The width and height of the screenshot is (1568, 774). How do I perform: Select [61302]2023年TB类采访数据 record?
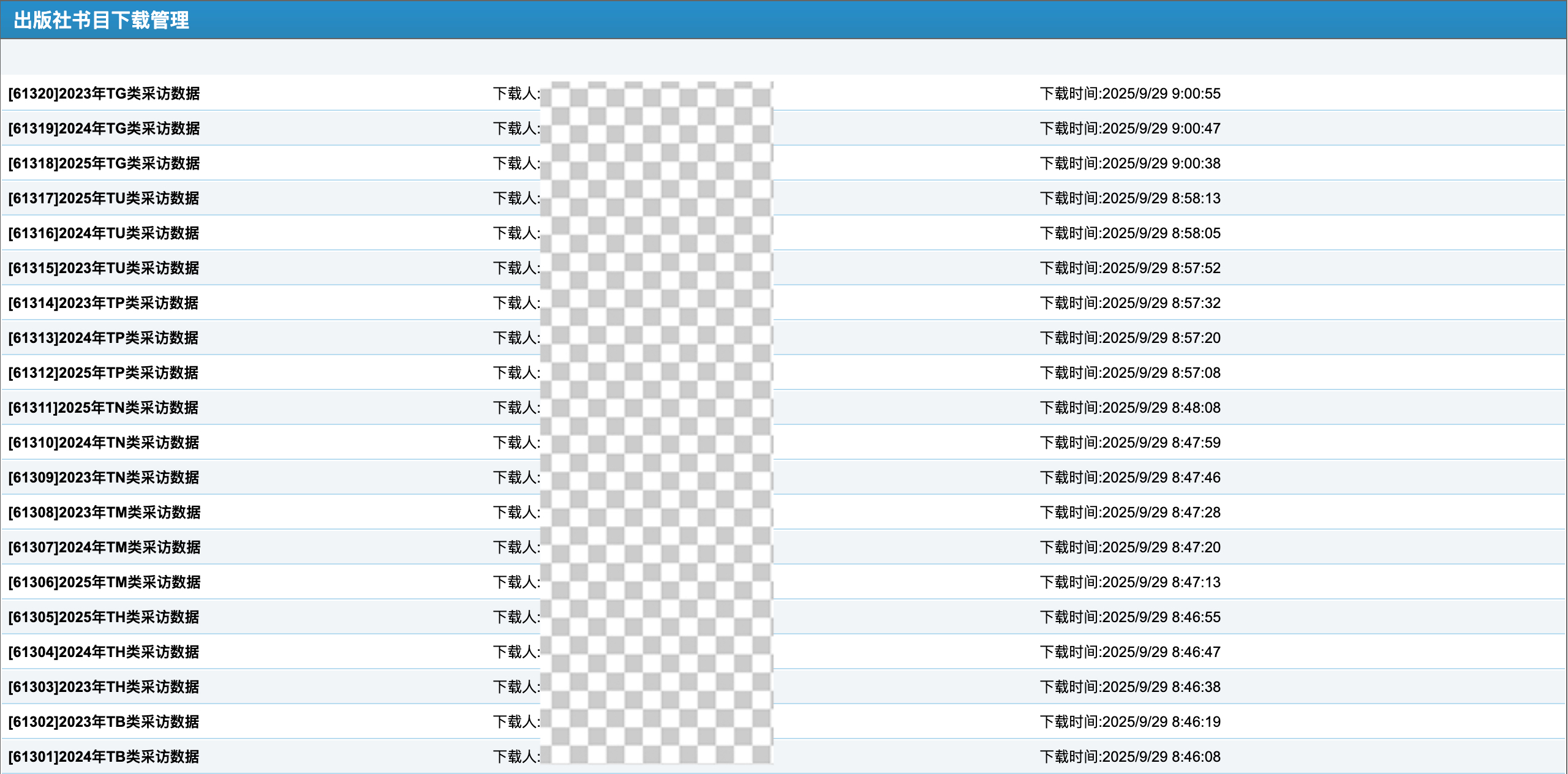[104, 722]
